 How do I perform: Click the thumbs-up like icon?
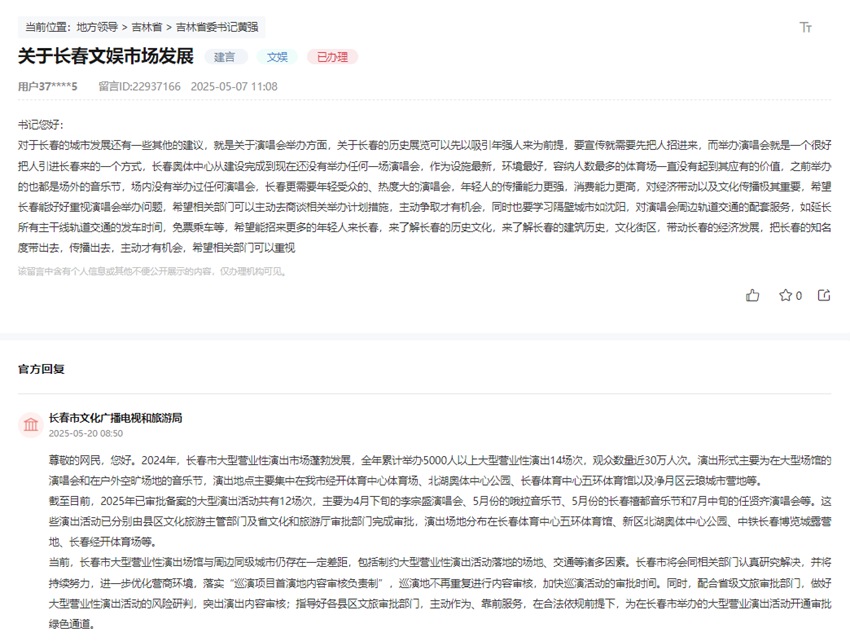coord(752,295)
